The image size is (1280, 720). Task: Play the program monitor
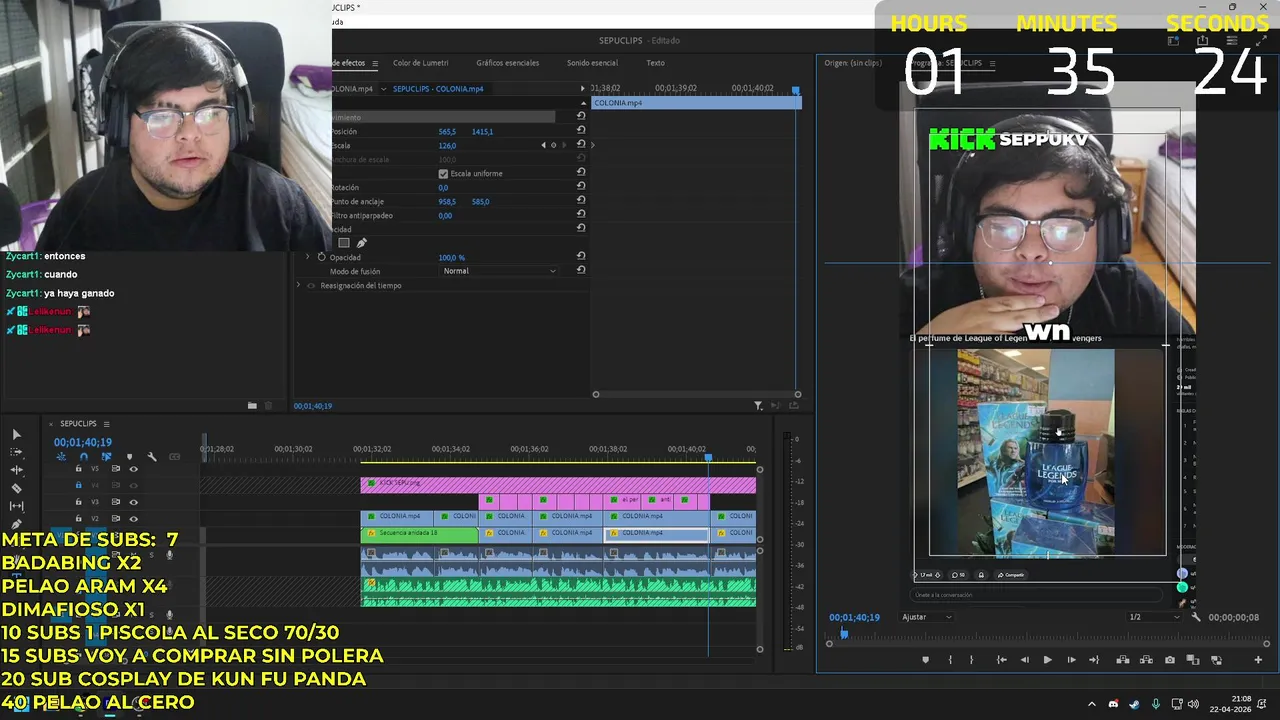[x=1047, y=660]
